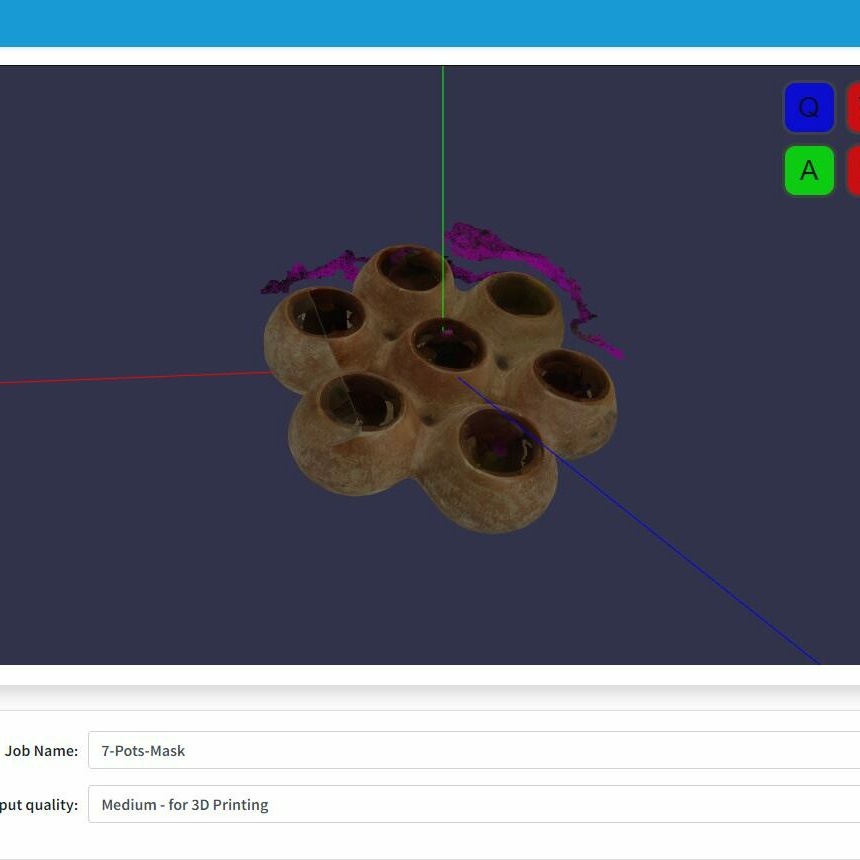Click the center pot of the 3D model
Screen dimensions: 860x860
click(x=448, y=343)
